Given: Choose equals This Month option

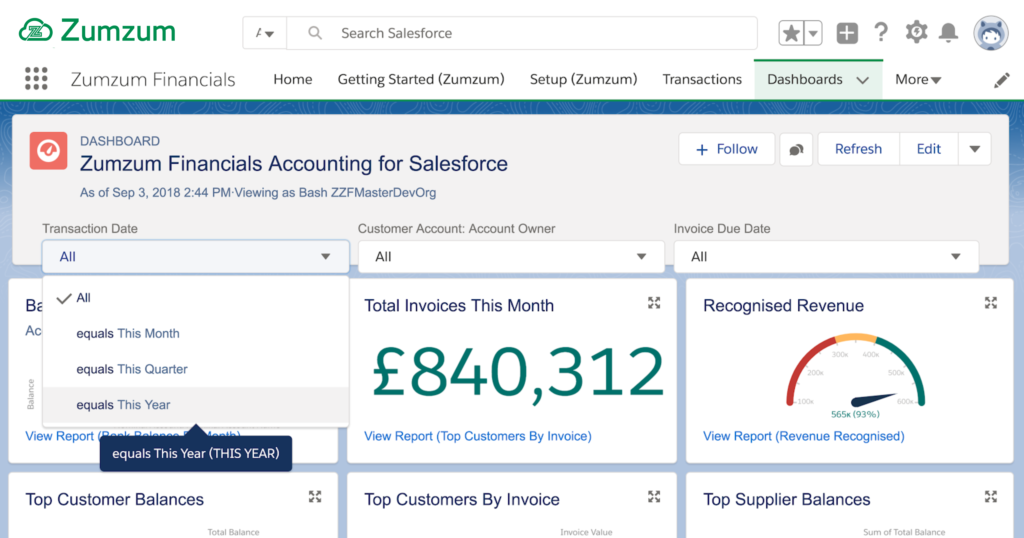Looking at the screenshot, I should (195, 334).
